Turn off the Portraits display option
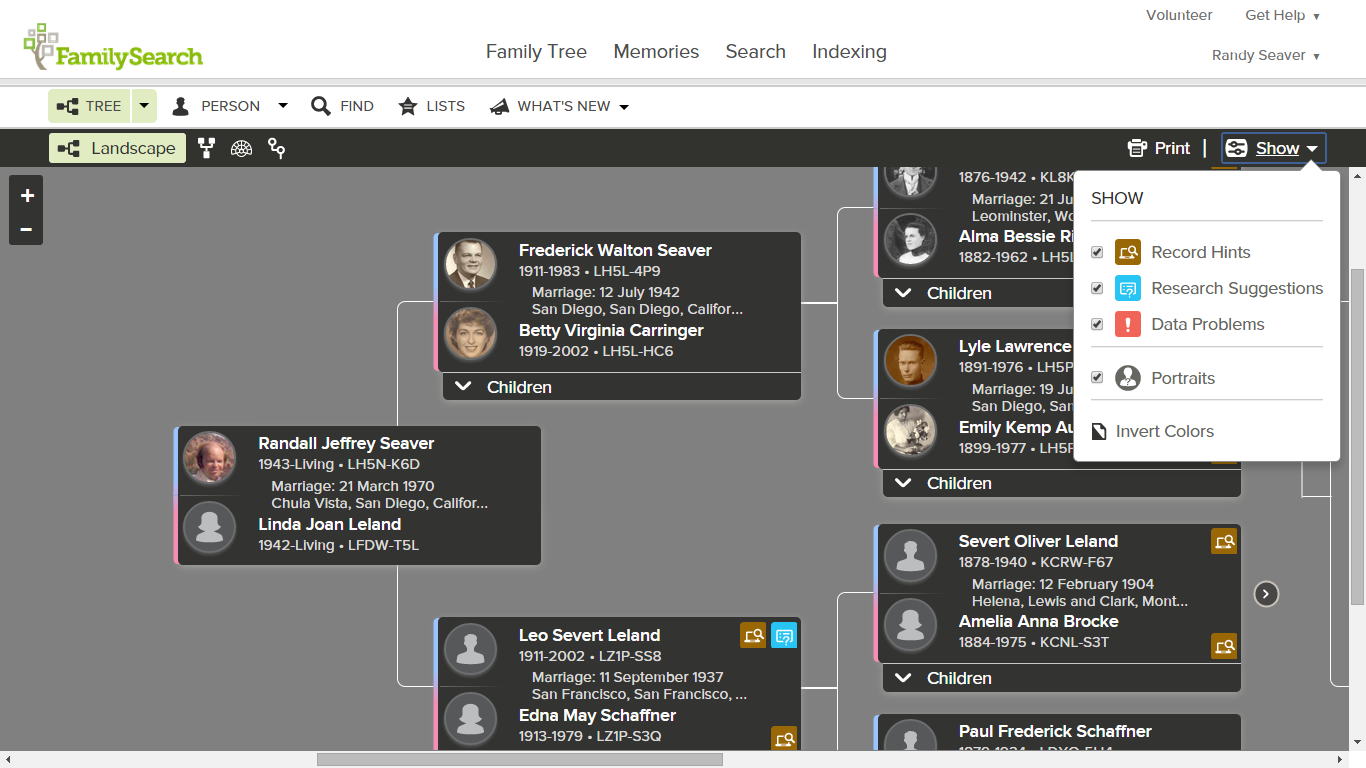Image resolution: width=1366 pixels, height=768 pixels. coord(1097,377)
